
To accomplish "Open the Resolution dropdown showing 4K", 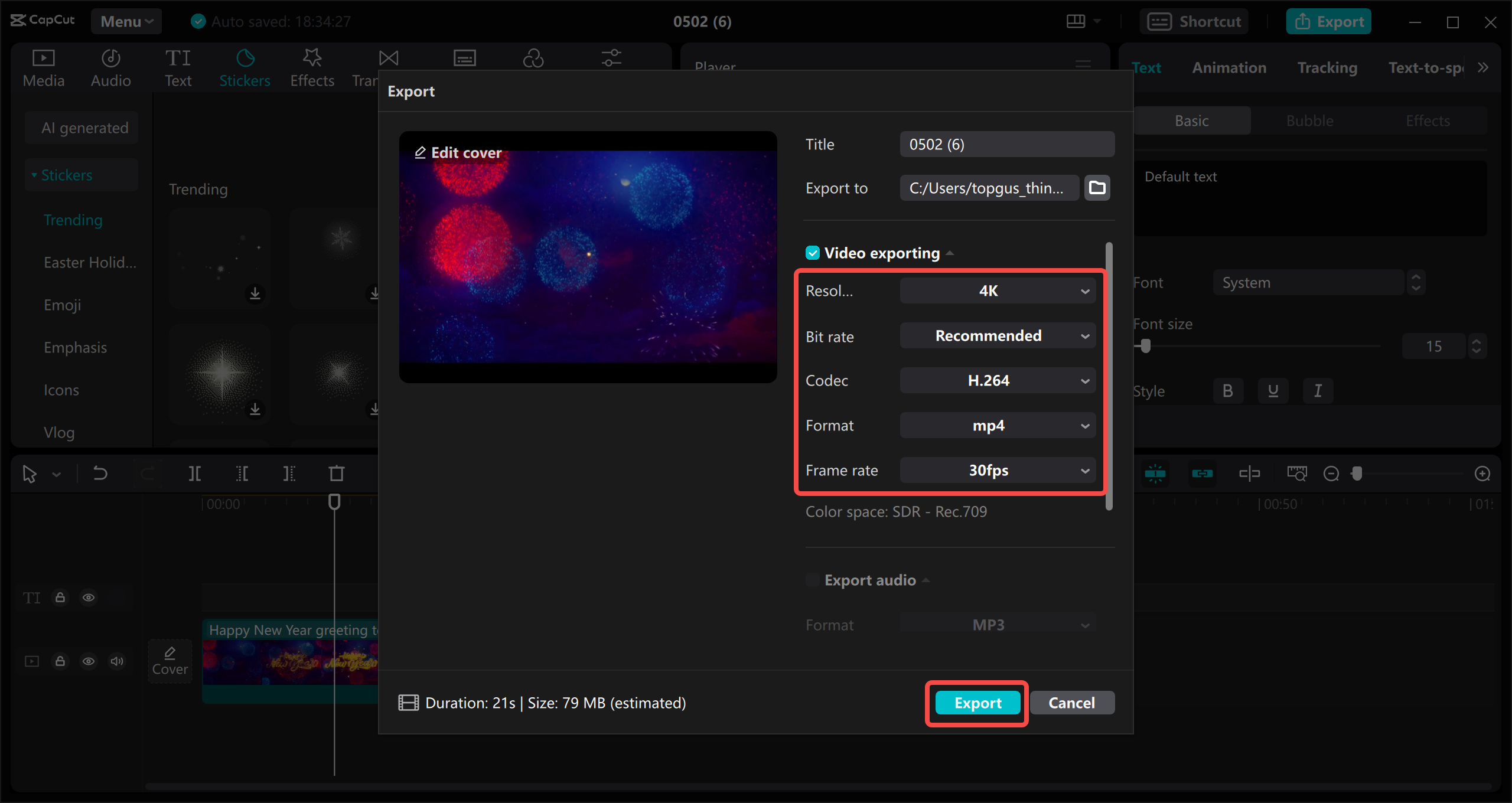I will (x=997, y=290).
